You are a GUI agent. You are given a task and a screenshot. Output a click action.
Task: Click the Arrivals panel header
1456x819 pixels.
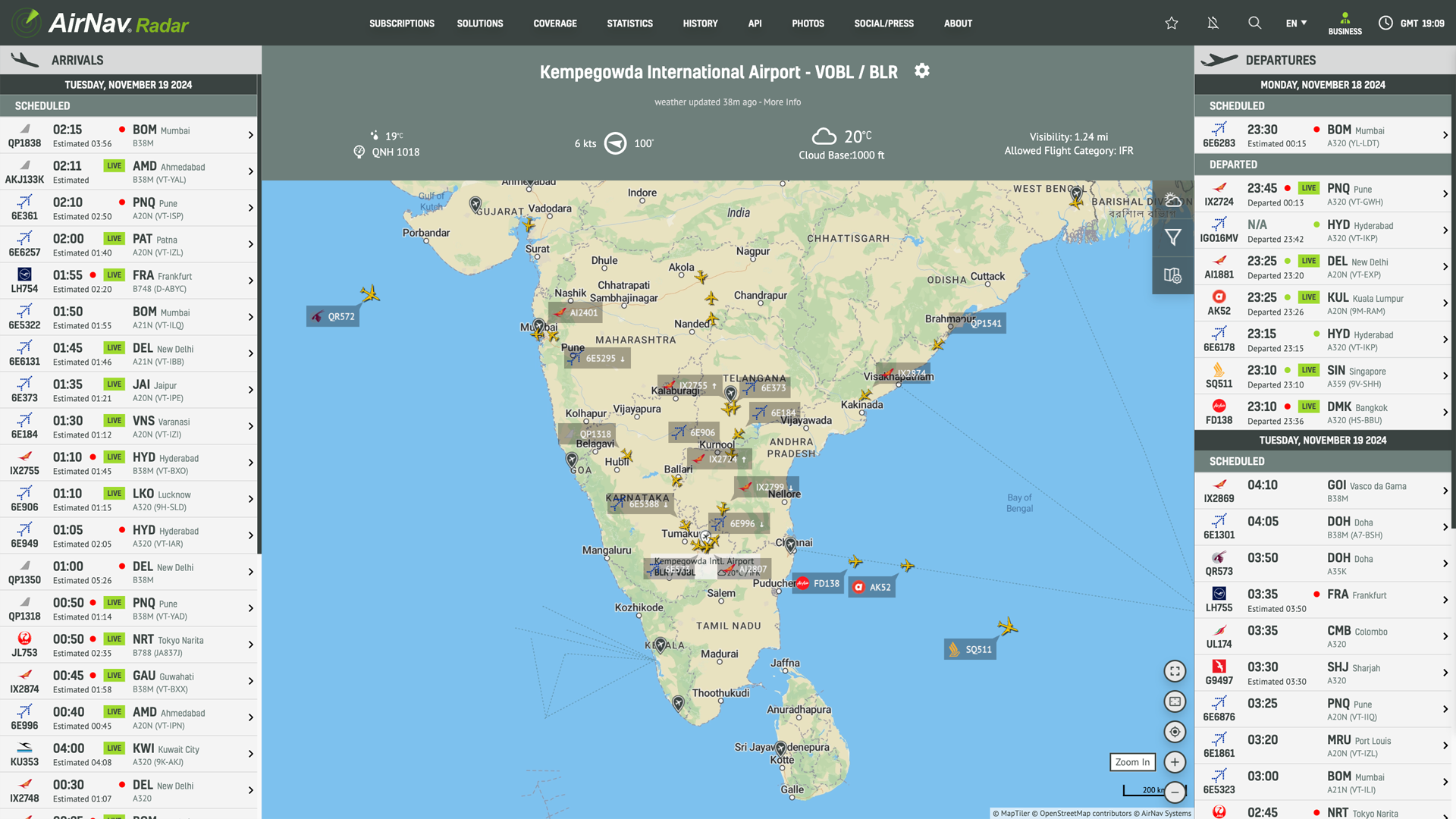(x=130, y=60)
